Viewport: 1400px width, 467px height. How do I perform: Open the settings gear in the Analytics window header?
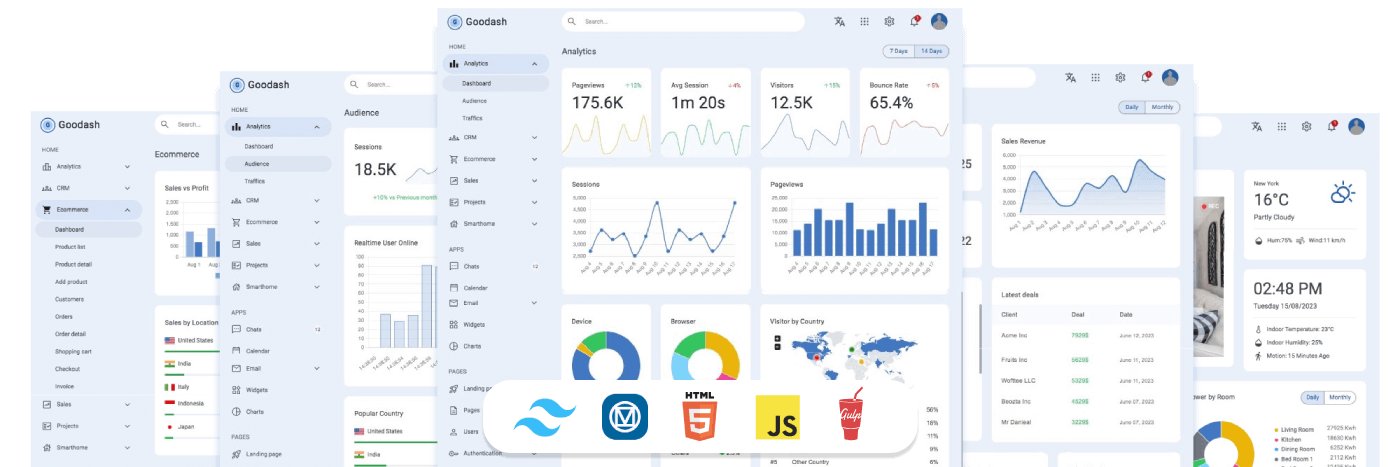coord(889,21)
